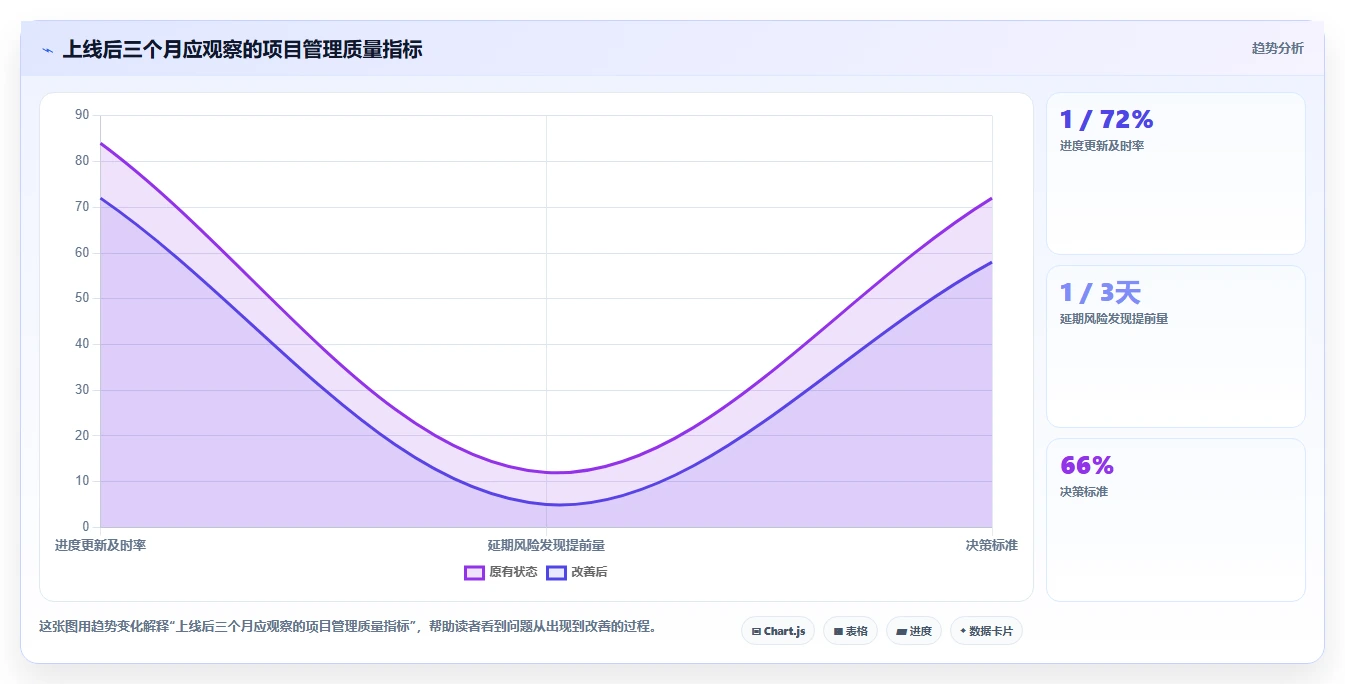Screen dimensions: 1345x684
Task: Click the 10 value on the y-axis
Action: click(x=82, y=481)
